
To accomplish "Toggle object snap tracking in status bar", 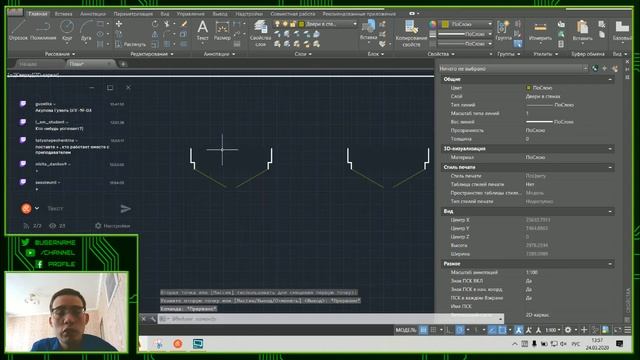I will 492,330.
